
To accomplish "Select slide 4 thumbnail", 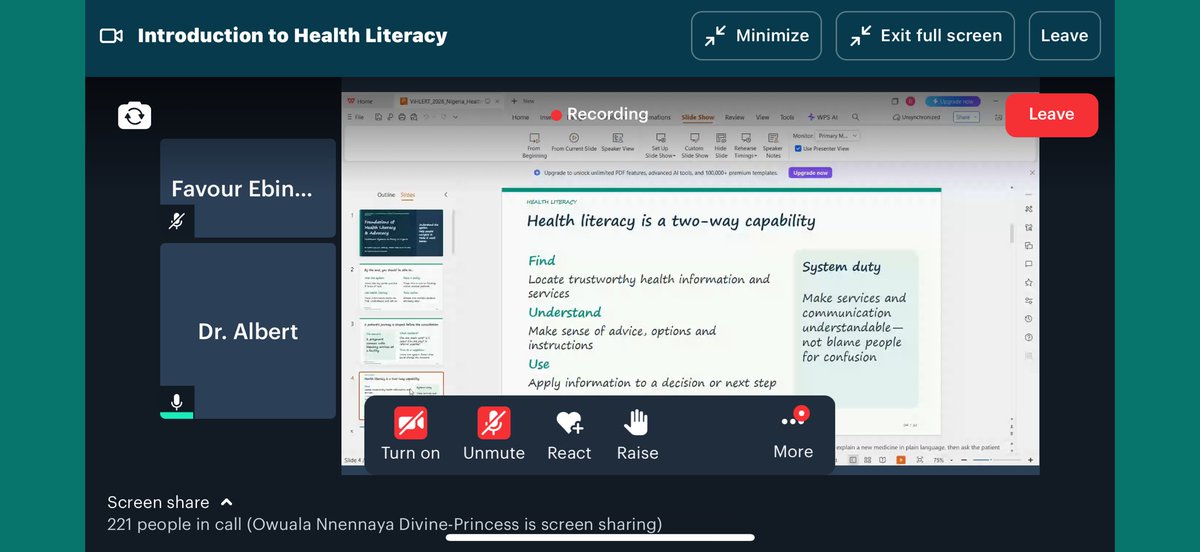I will pos(401,396).
